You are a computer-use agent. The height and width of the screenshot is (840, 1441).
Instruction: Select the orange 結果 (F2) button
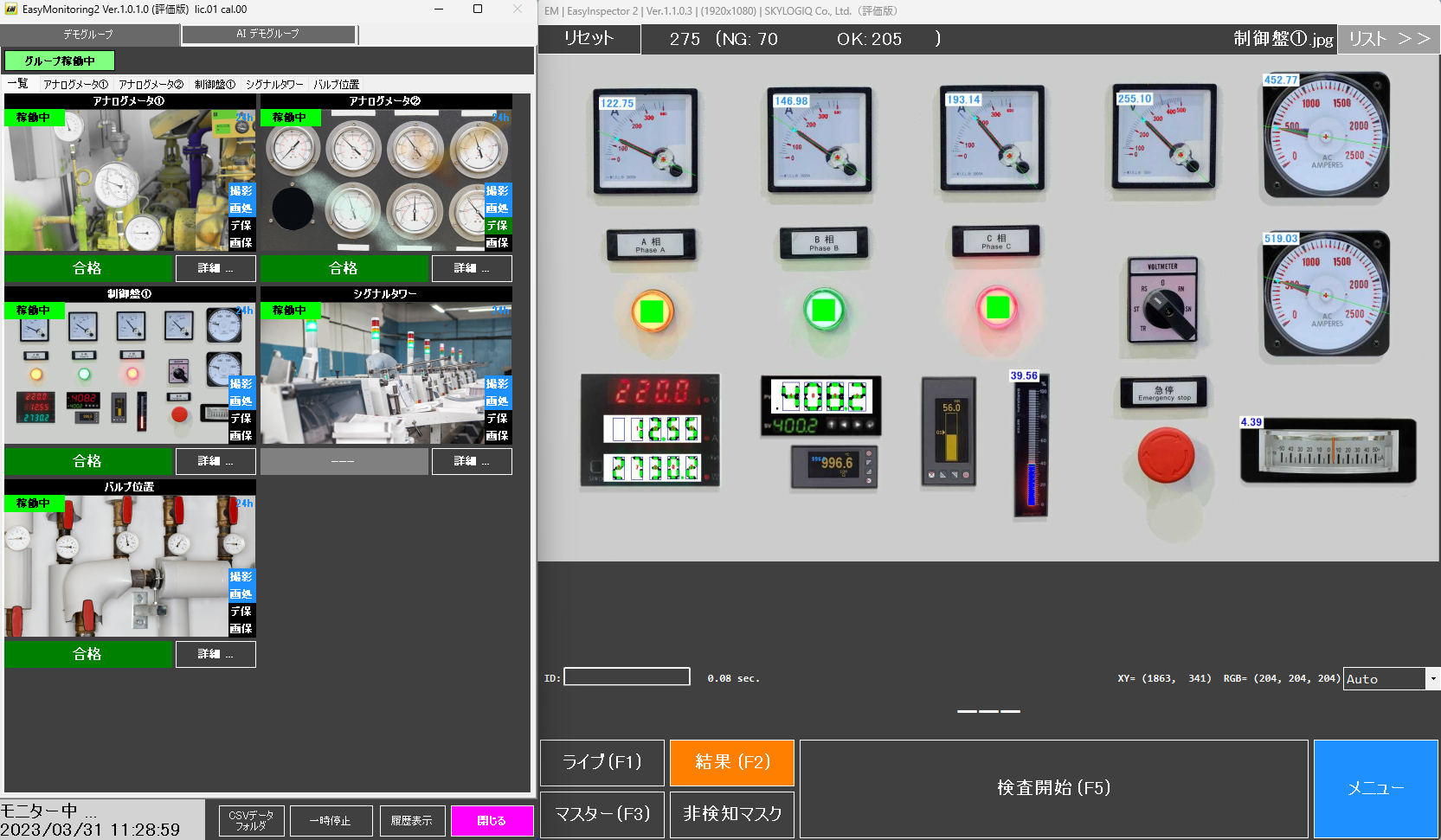pos(732,762)
